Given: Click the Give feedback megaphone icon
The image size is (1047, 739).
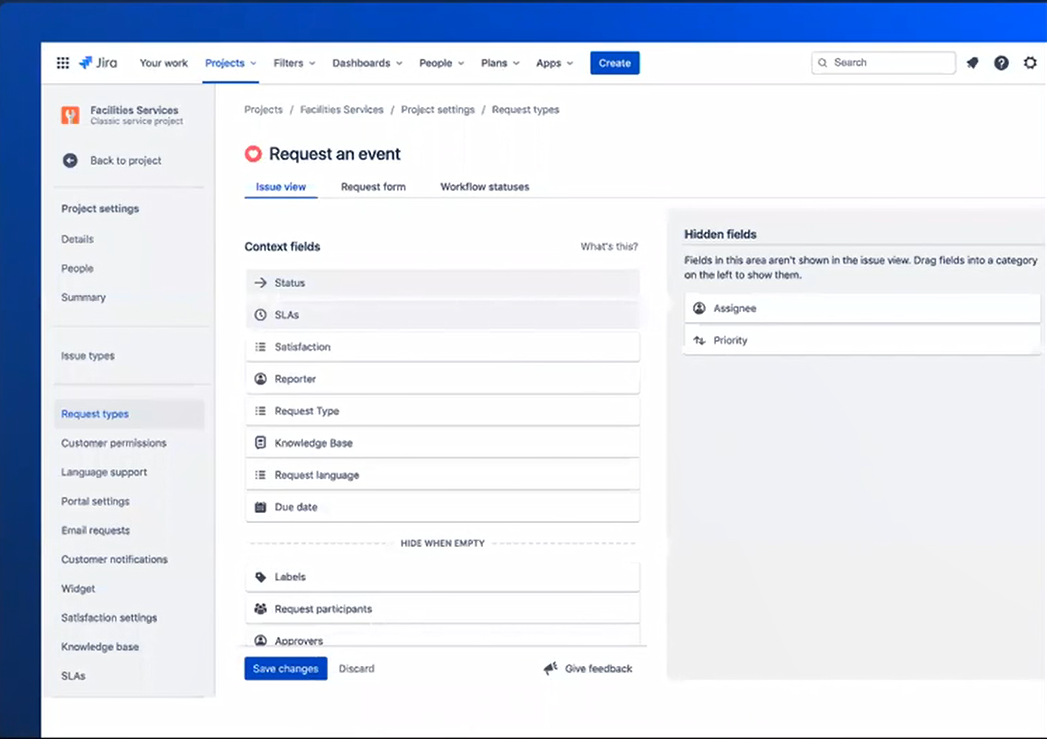Looking at the screenshot, I should click(550, 668).
